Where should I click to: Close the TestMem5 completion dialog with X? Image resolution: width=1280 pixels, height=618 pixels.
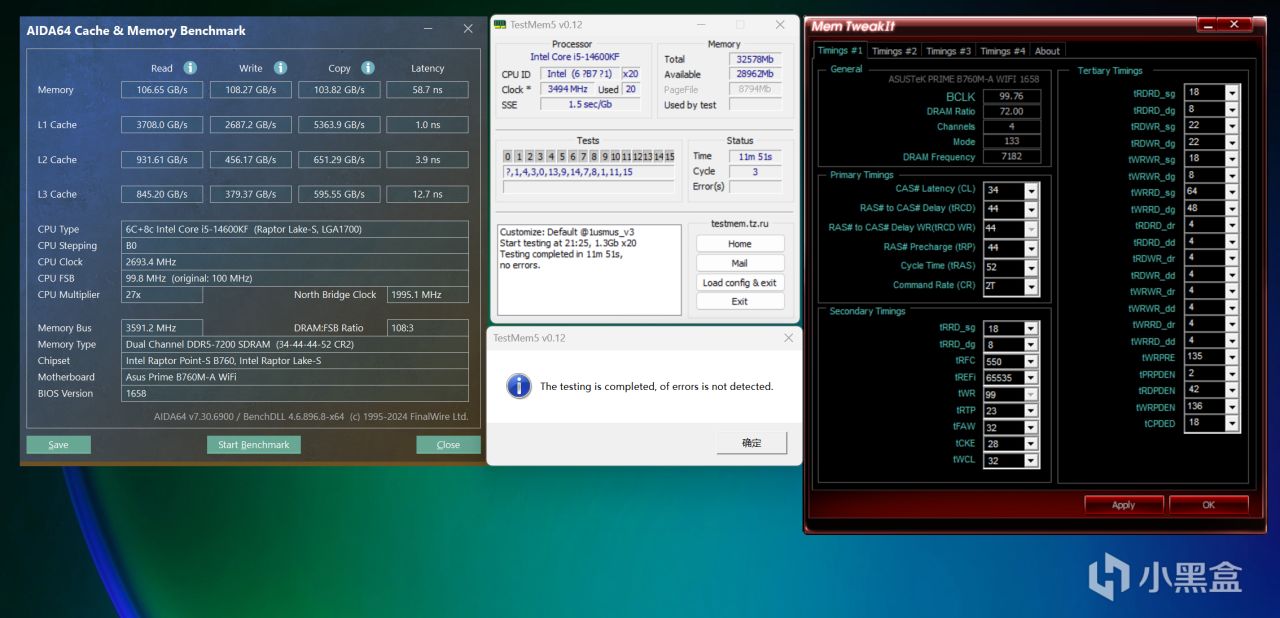pos(787,338)
